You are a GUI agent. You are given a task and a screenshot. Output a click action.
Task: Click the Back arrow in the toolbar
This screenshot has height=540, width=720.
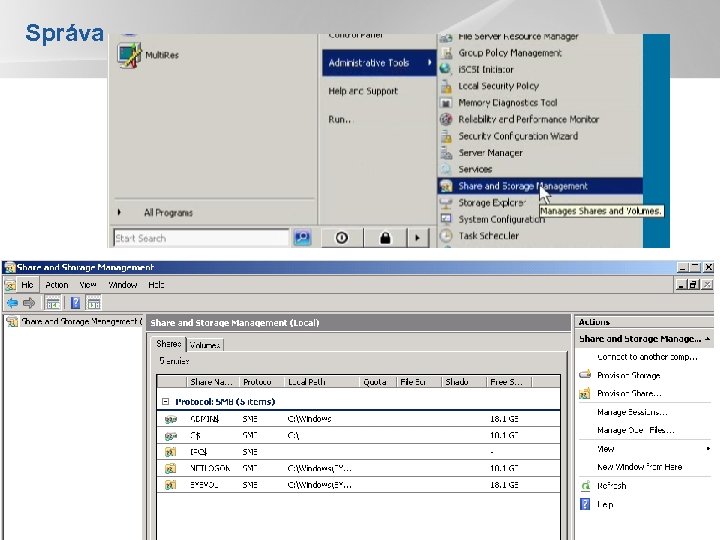click(x=11, y=302)
